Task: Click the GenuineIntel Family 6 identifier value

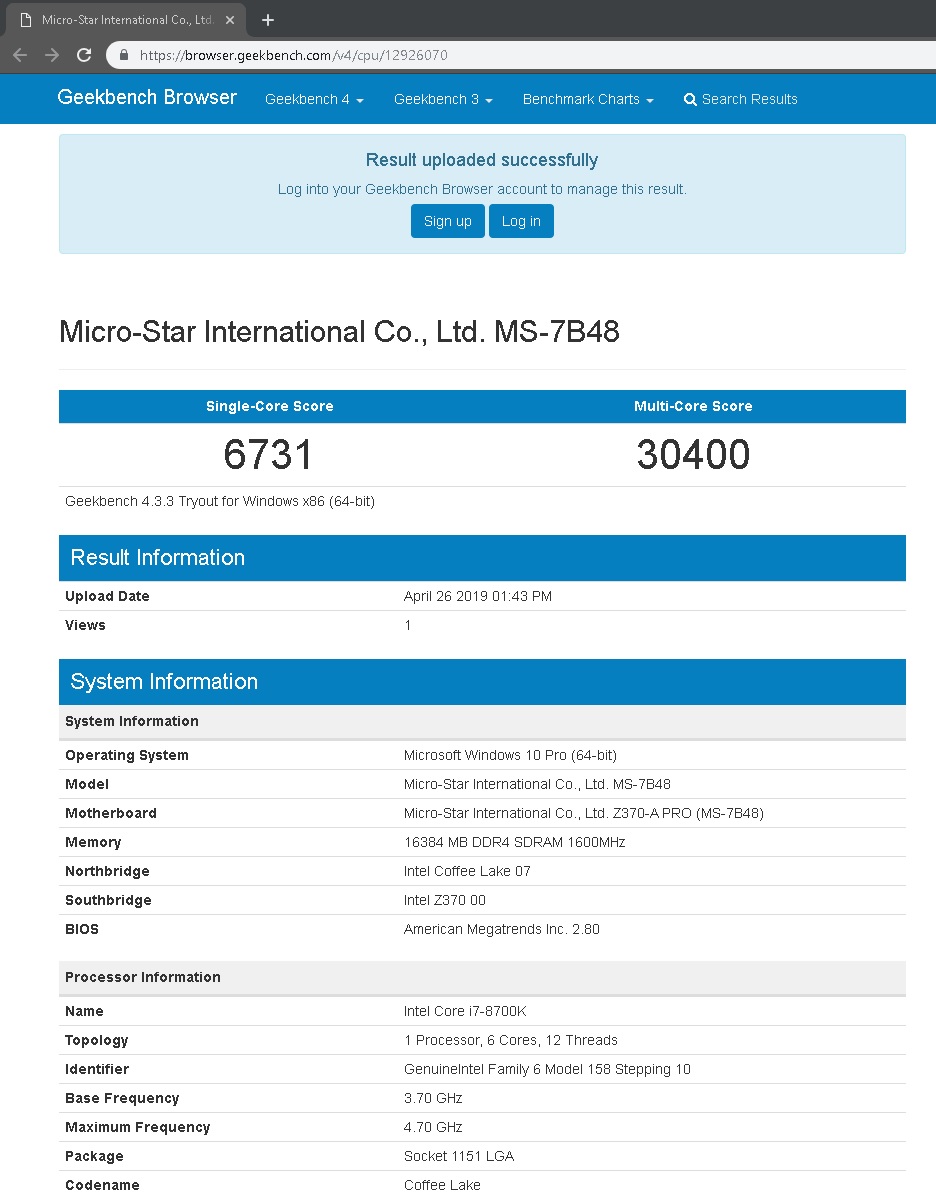Action: pos(547,1069)
